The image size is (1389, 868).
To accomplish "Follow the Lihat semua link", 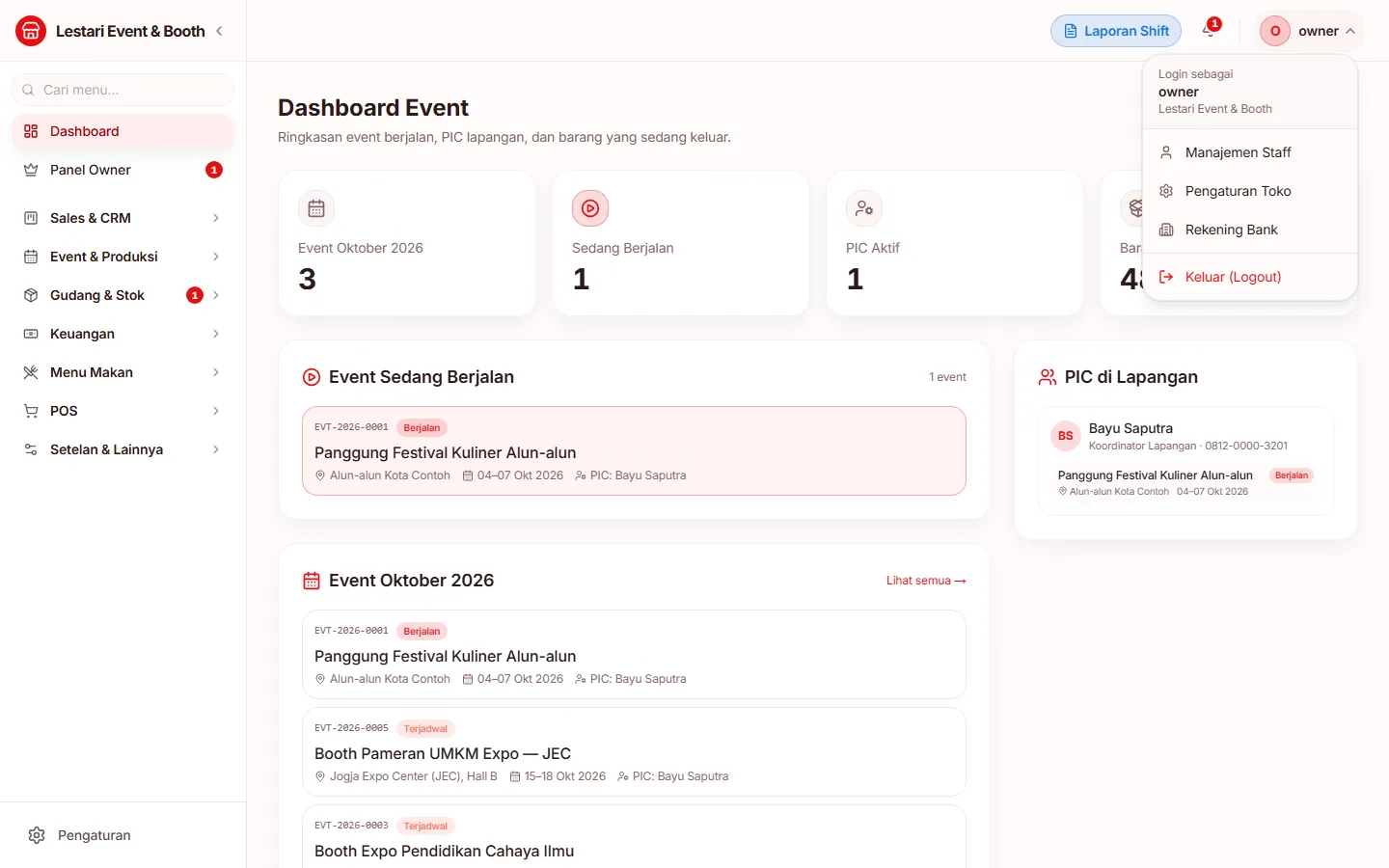I will [926, 581].
